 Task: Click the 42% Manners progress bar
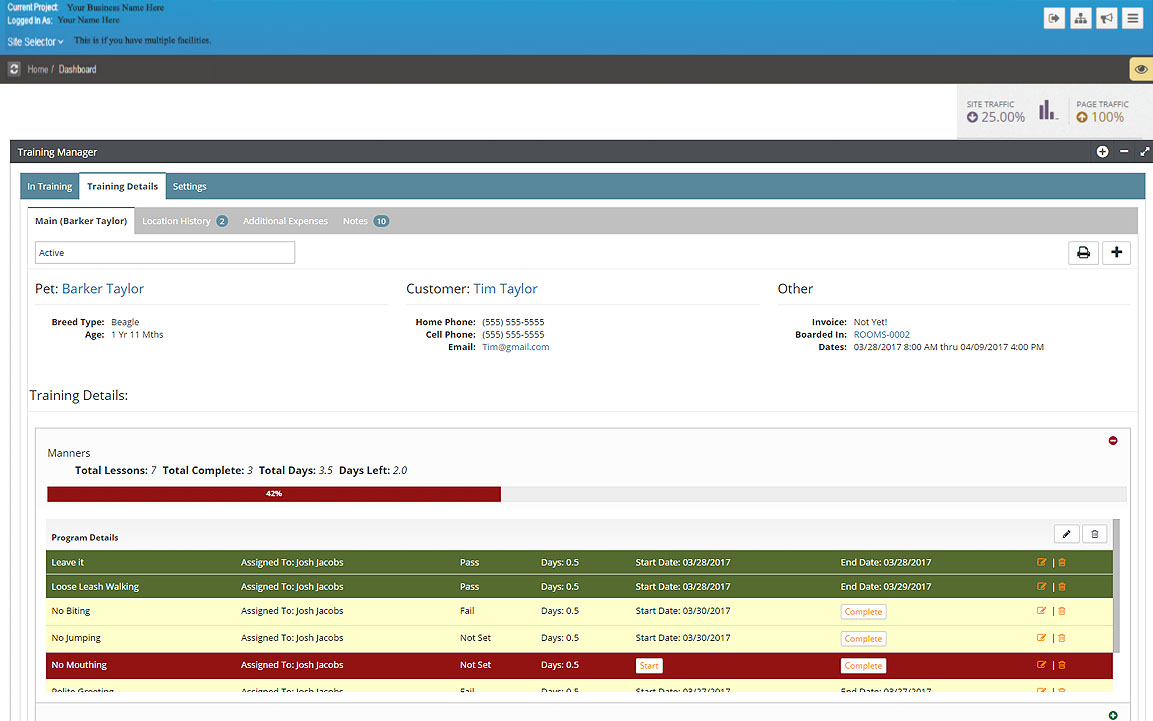(x=273, y=494)
